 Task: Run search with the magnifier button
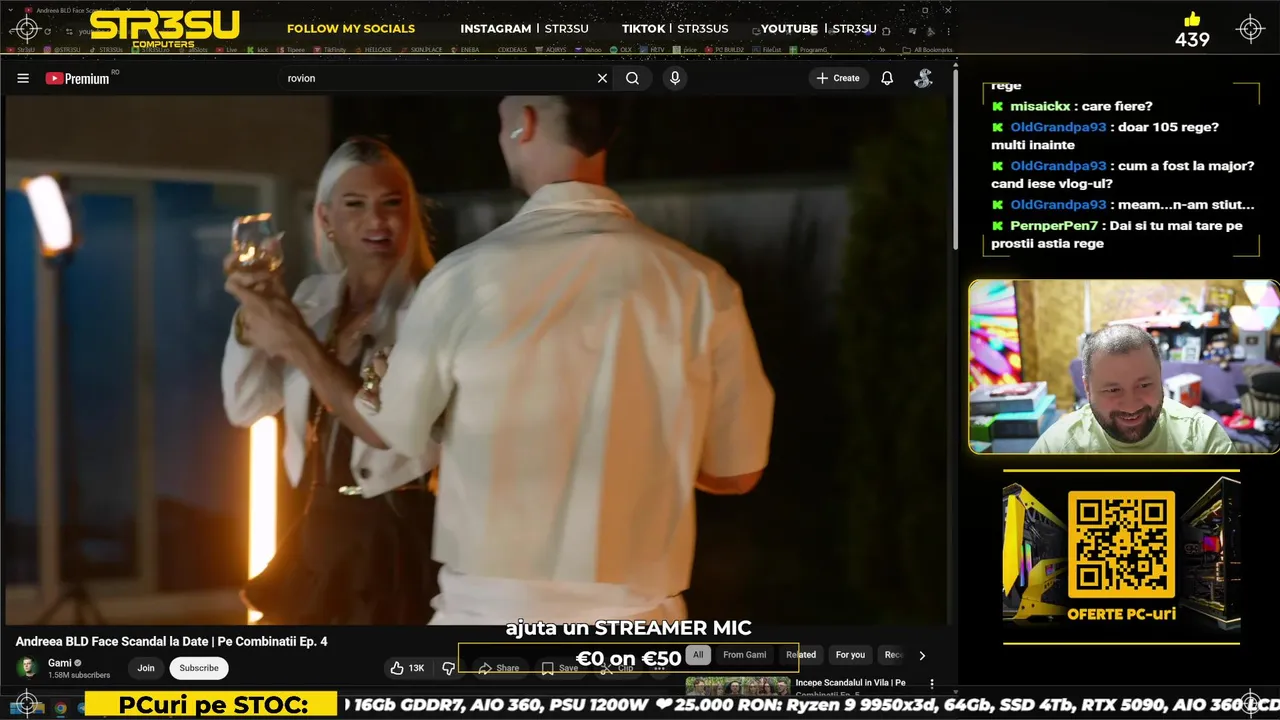click(633, 78)
